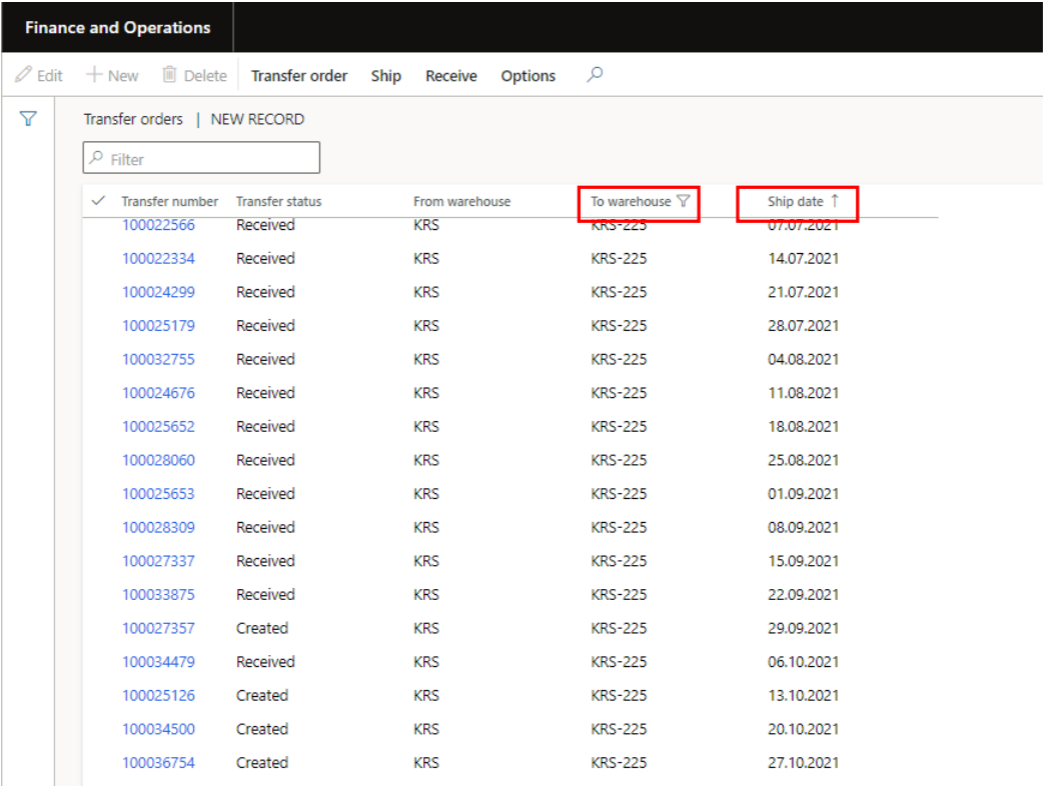The width and height of the screenshot is (1049, 786).
Task: Open transfer order 100022334
Action: tap(158, 259)
